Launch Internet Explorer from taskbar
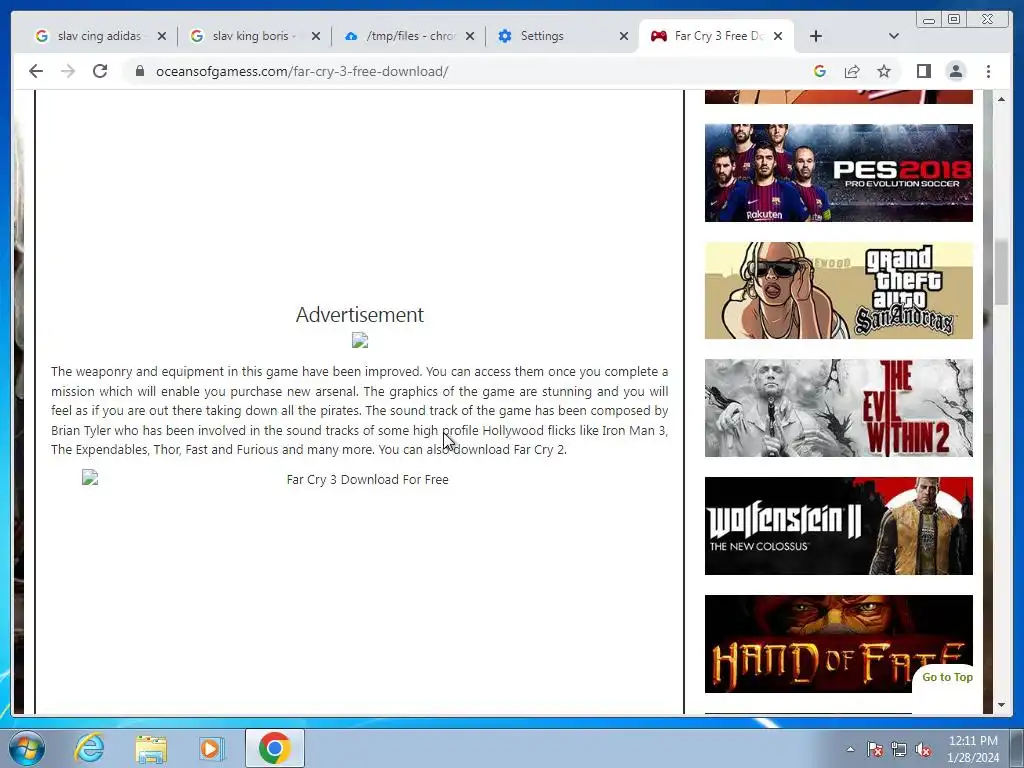 point(89,748)
